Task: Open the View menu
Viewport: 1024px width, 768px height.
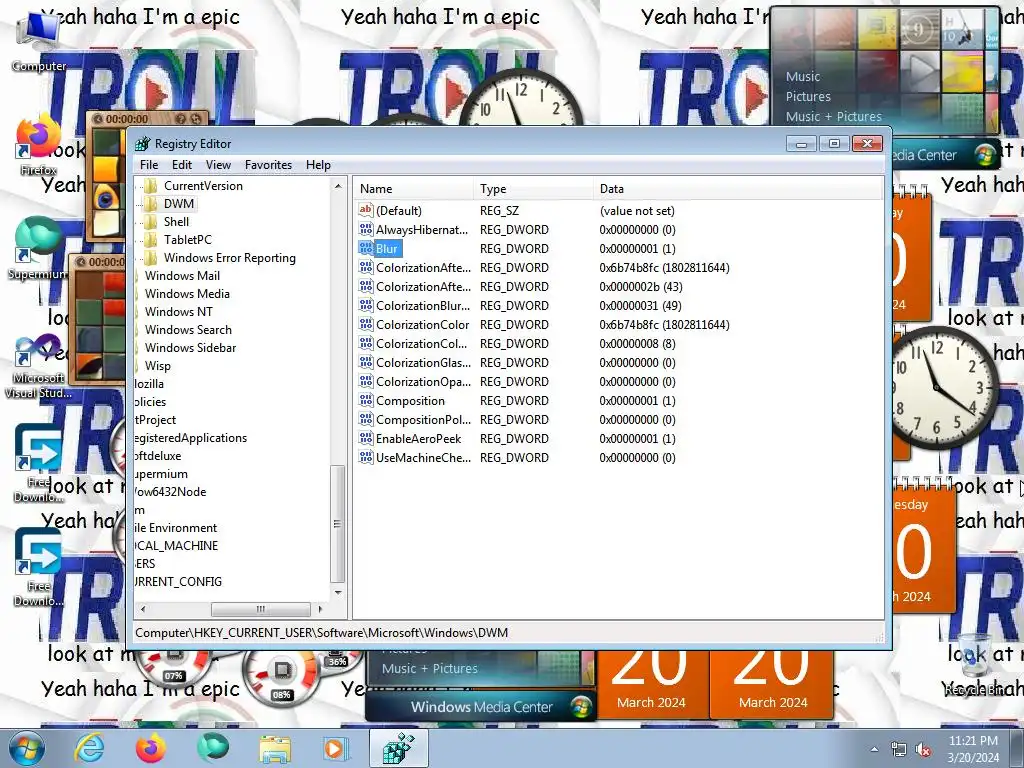Action: pyautogui.click(x=218, y=165)
